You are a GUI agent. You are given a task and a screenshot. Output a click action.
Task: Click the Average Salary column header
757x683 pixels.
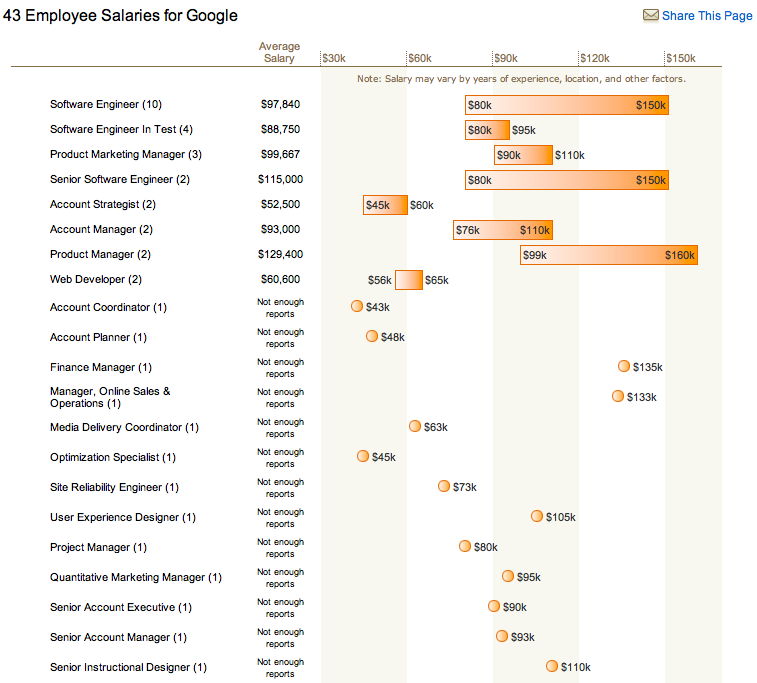point(279,53)
